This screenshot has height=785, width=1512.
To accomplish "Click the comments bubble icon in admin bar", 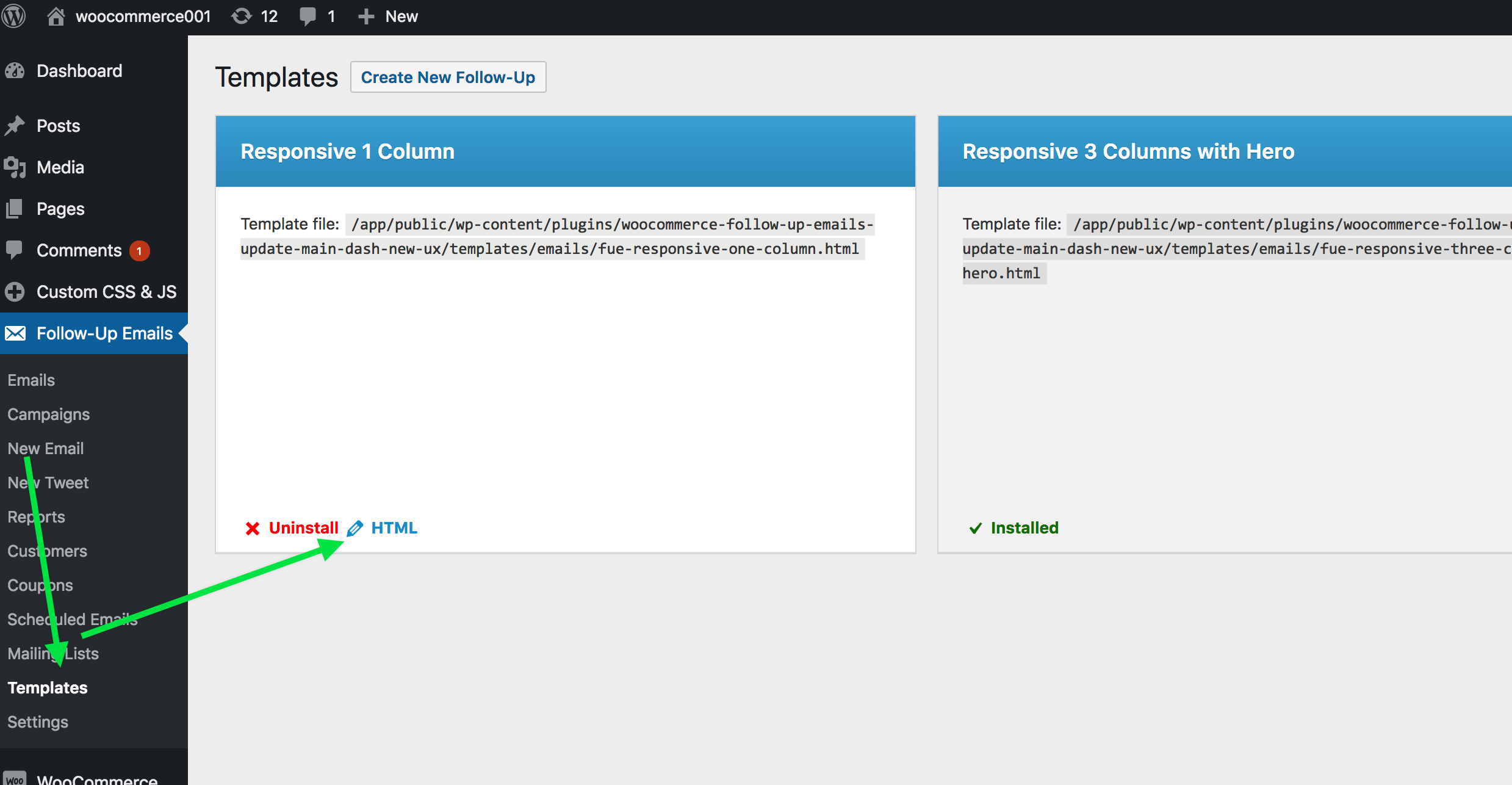I will click(308, 16).
